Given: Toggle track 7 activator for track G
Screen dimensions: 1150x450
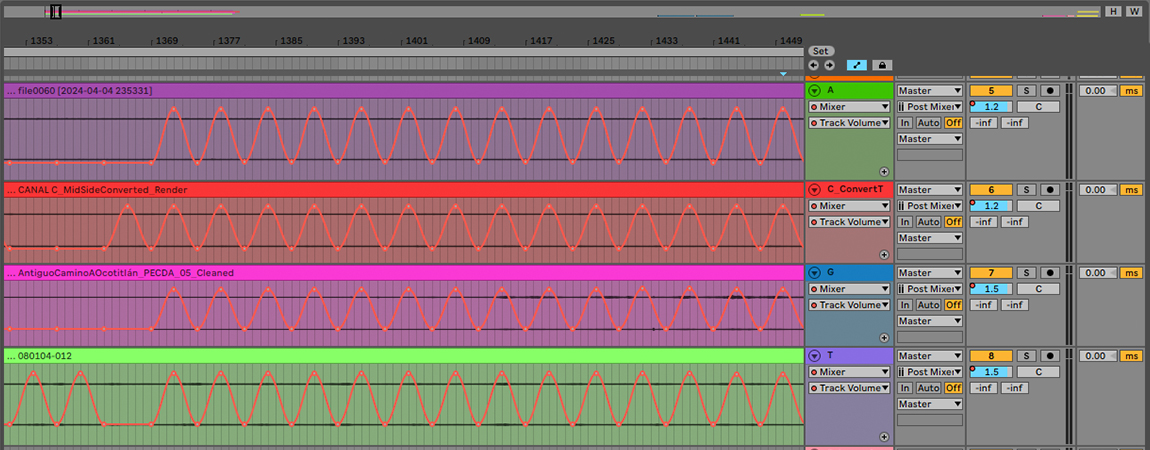Looking at the screenshot, I should click(991, 273).
